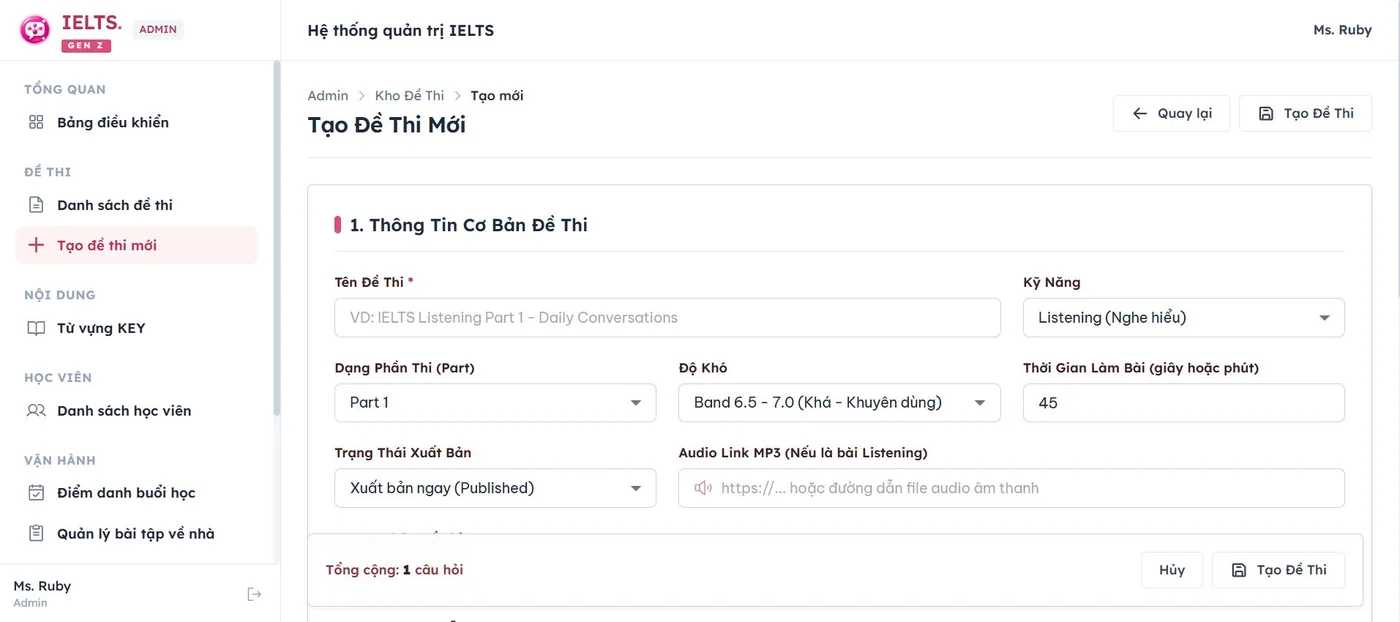The height and width of the screenshot is (622, 1400).
Task: Click the save icon in the top Tạo Đề Thi button
Action: point(1266,113)
